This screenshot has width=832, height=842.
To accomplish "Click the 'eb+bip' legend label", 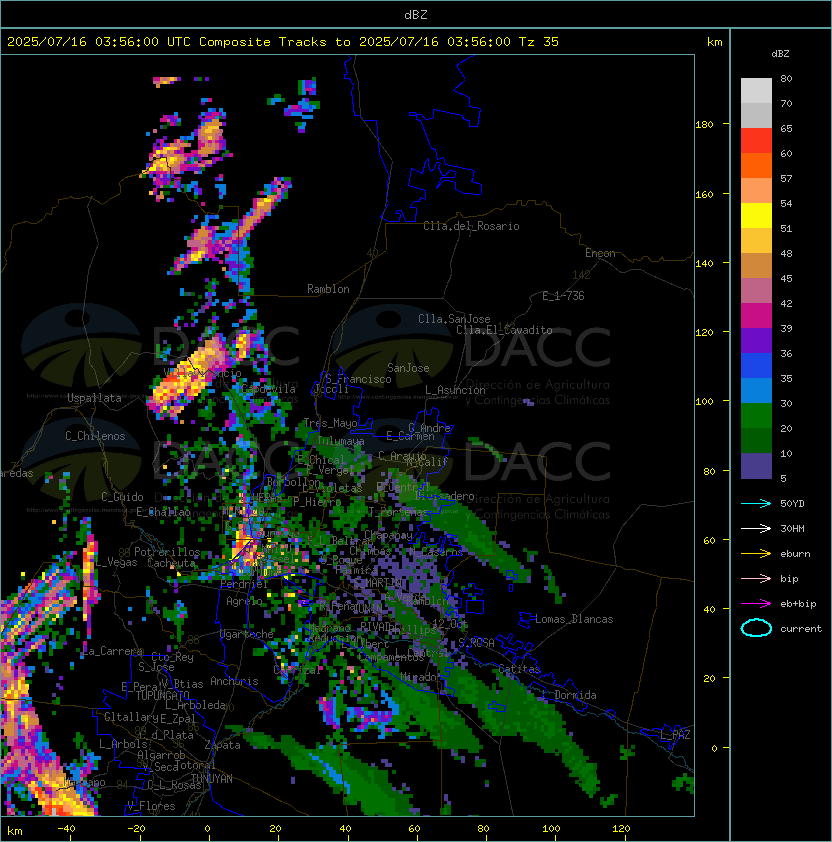I will (x=798, y=604).
